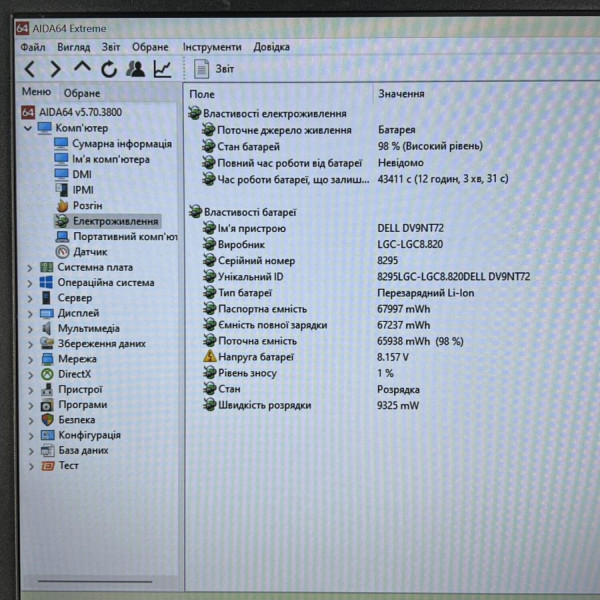Viewport: 600px width, 600px height.
Task: Expand the Збереження даних node
Action: click(30, 345)
